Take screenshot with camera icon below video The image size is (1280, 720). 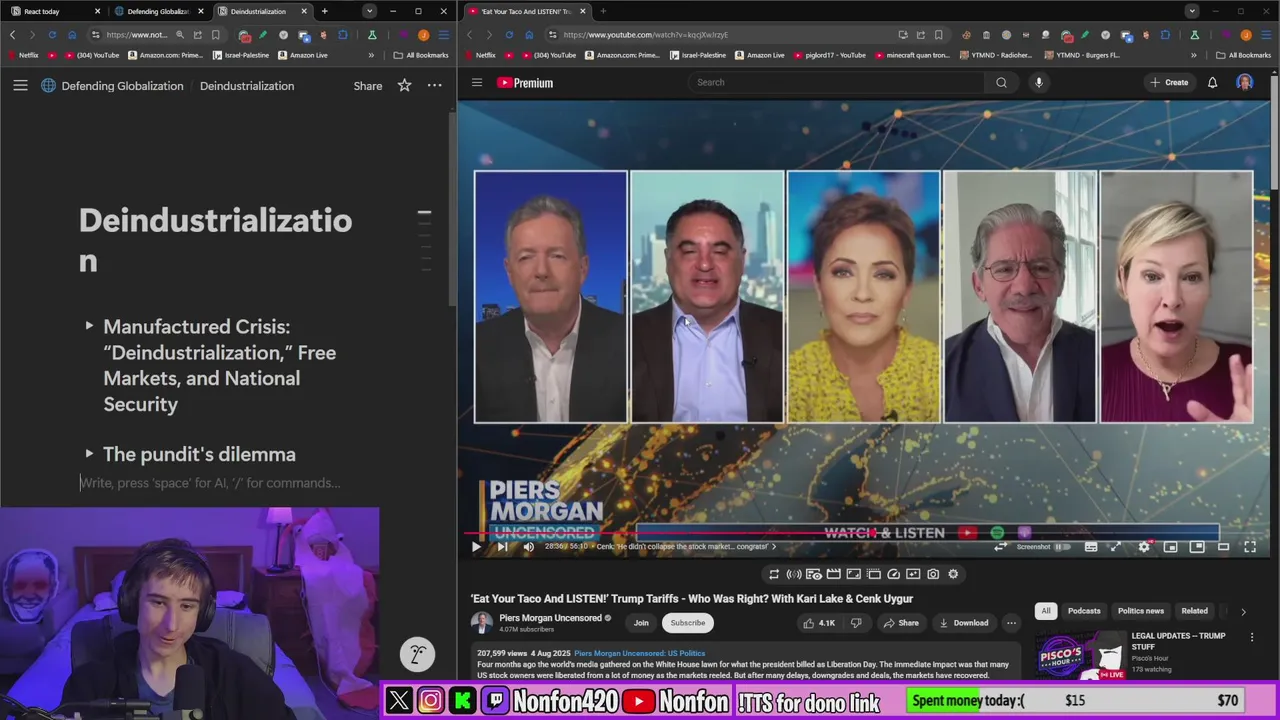(x=933, y=574)
